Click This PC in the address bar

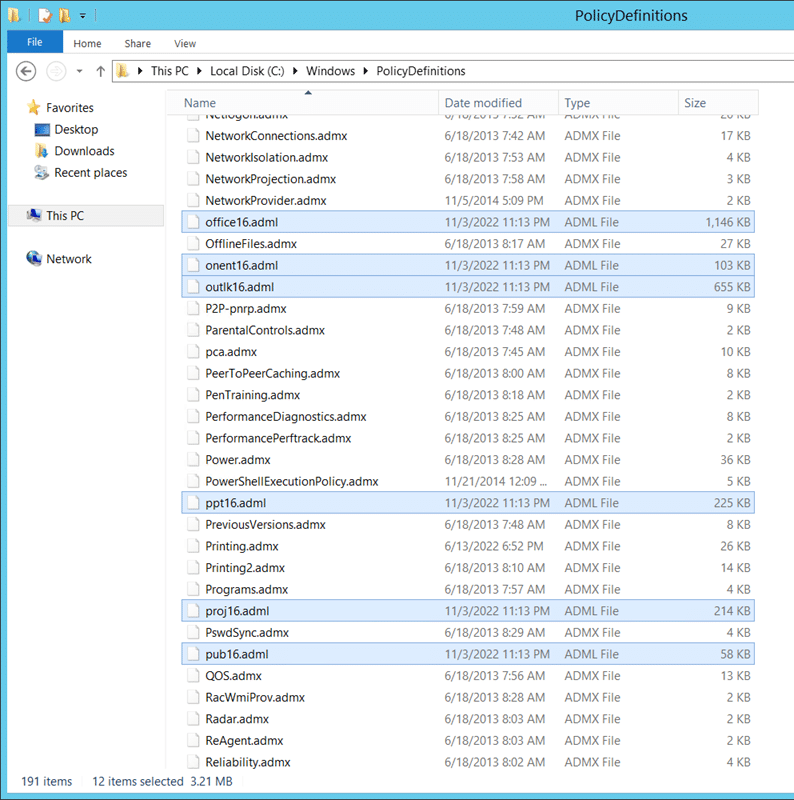coord(169,71)
